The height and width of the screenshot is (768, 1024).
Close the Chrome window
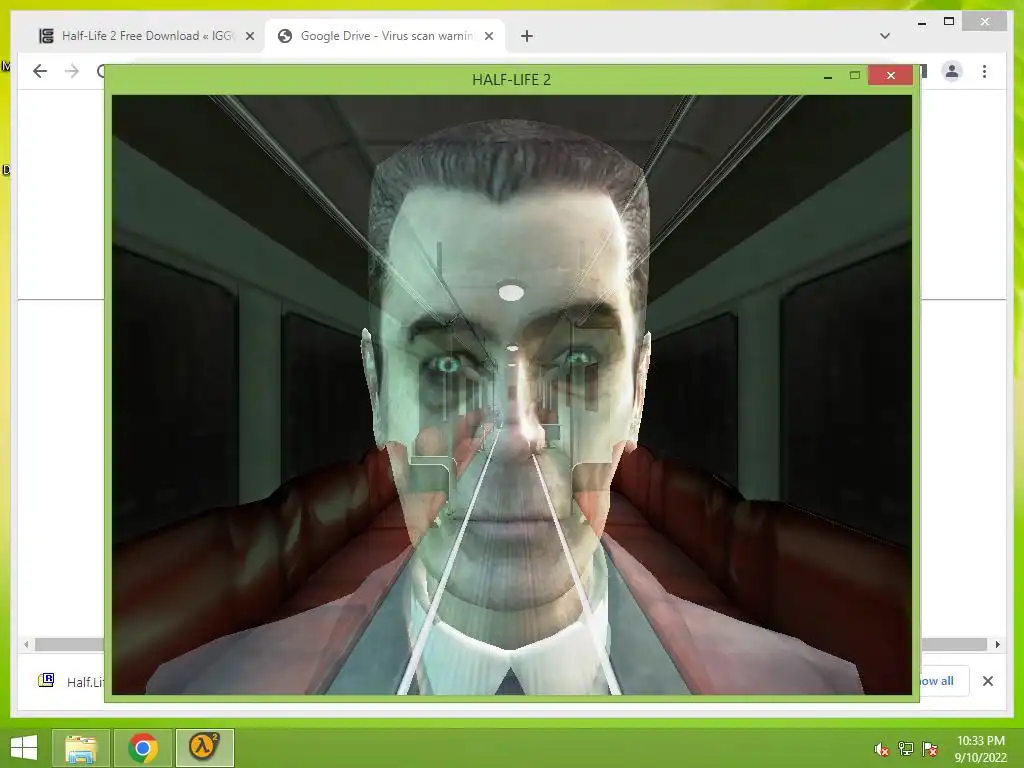tap(985, 22)
